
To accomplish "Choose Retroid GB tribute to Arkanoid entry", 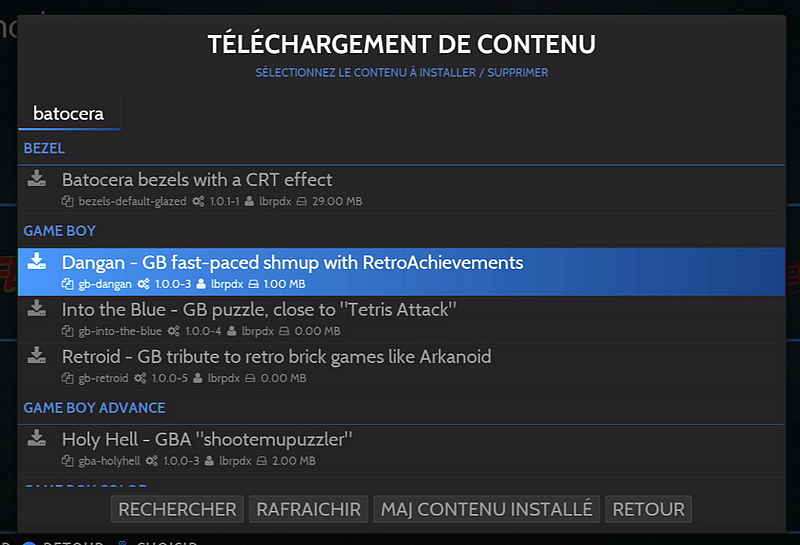I will click(401, 366).
